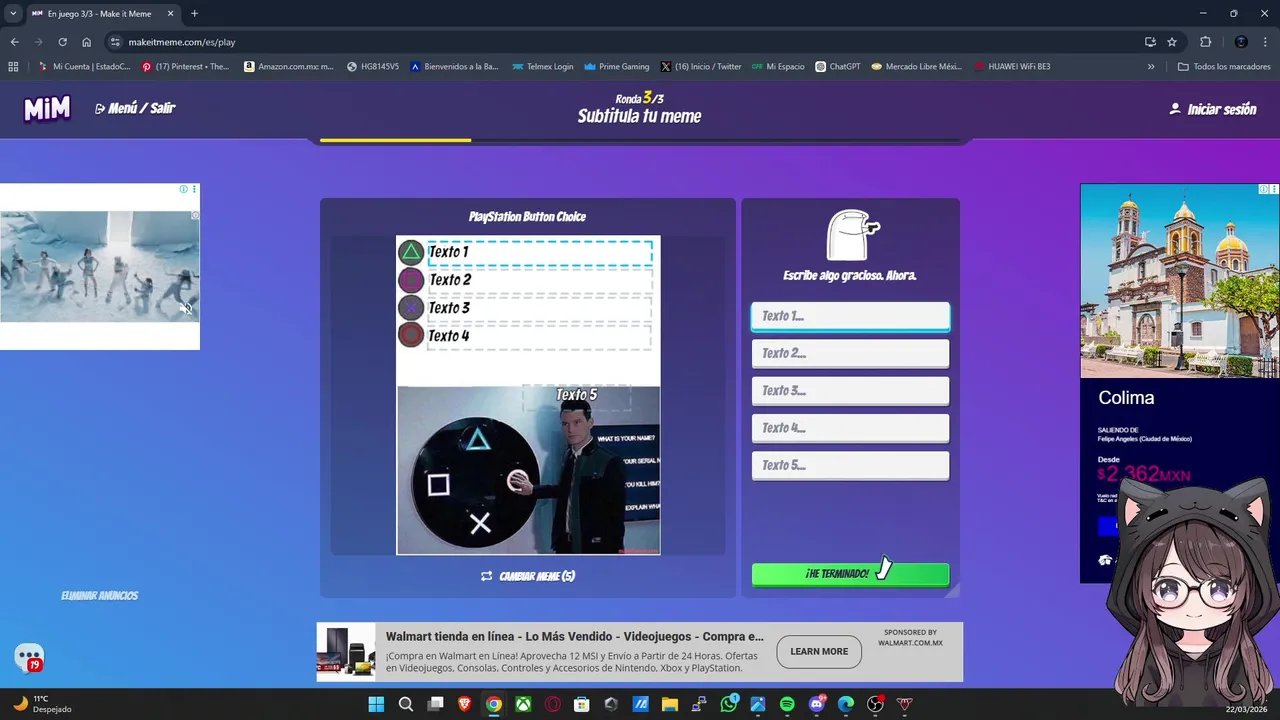Bookmark this page with the star
Screen dimensions: 1280x720
1172,42
